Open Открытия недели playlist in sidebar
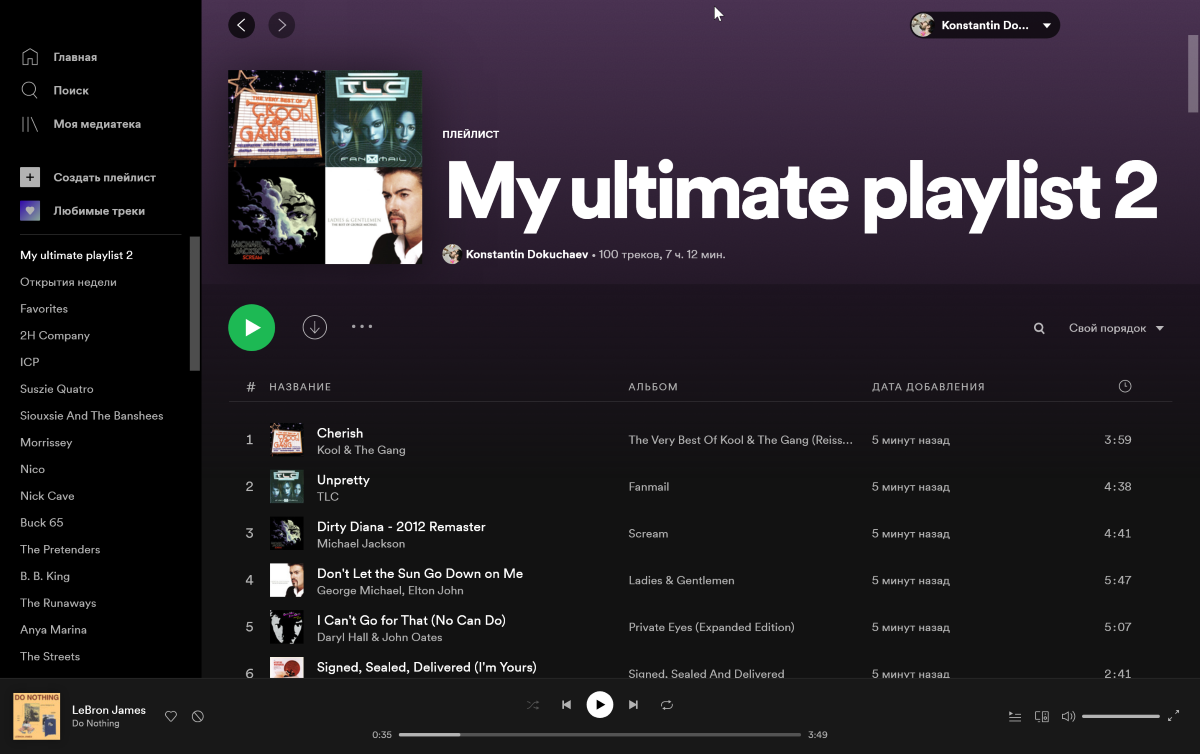Image resolution: width=1200 pixels, height=754 pixels. pos(68,282)
